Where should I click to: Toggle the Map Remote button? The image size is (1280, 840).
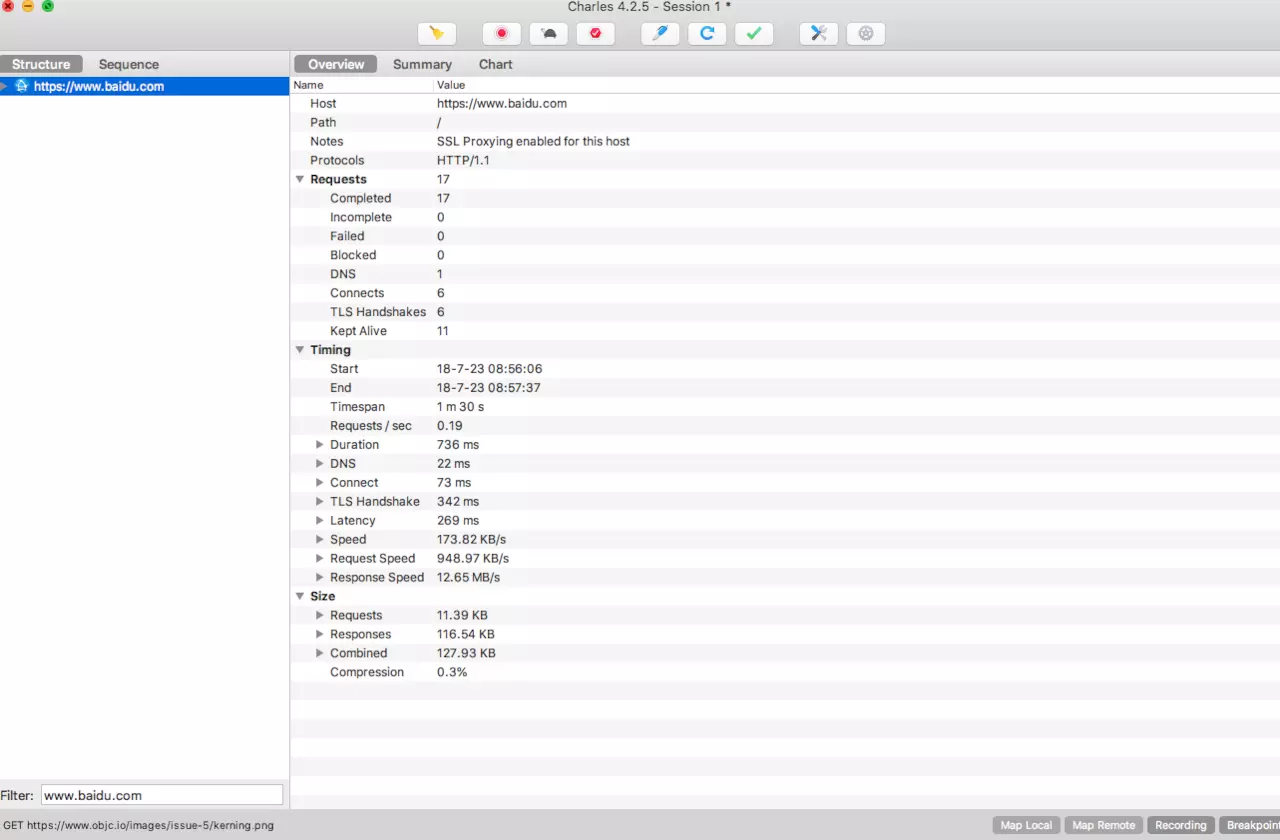click(1103, 825)
